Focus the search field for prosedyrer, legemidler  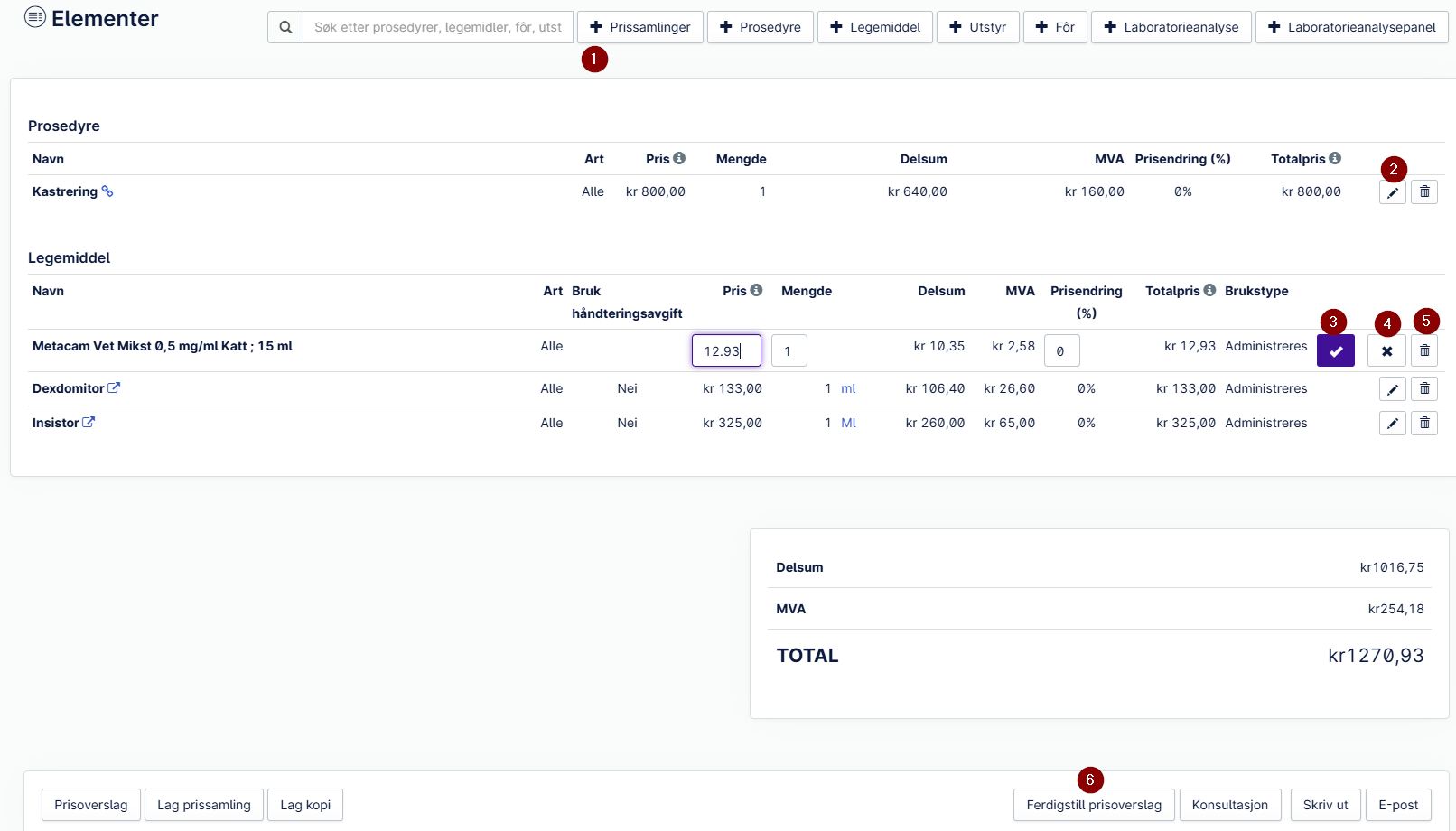point(438,27)
